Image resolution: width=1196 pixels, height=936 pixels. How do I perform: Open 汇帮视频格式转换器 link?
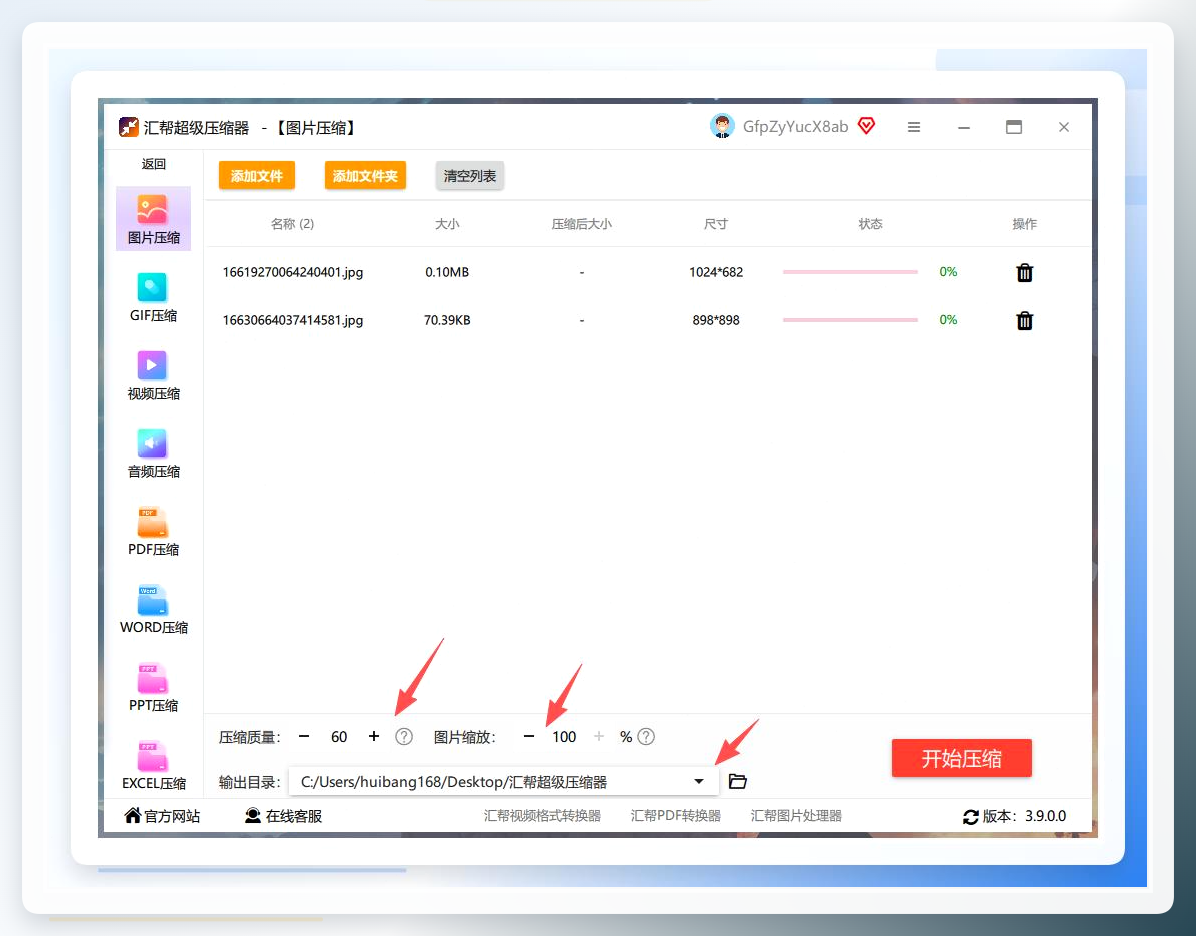click(542, 815)
